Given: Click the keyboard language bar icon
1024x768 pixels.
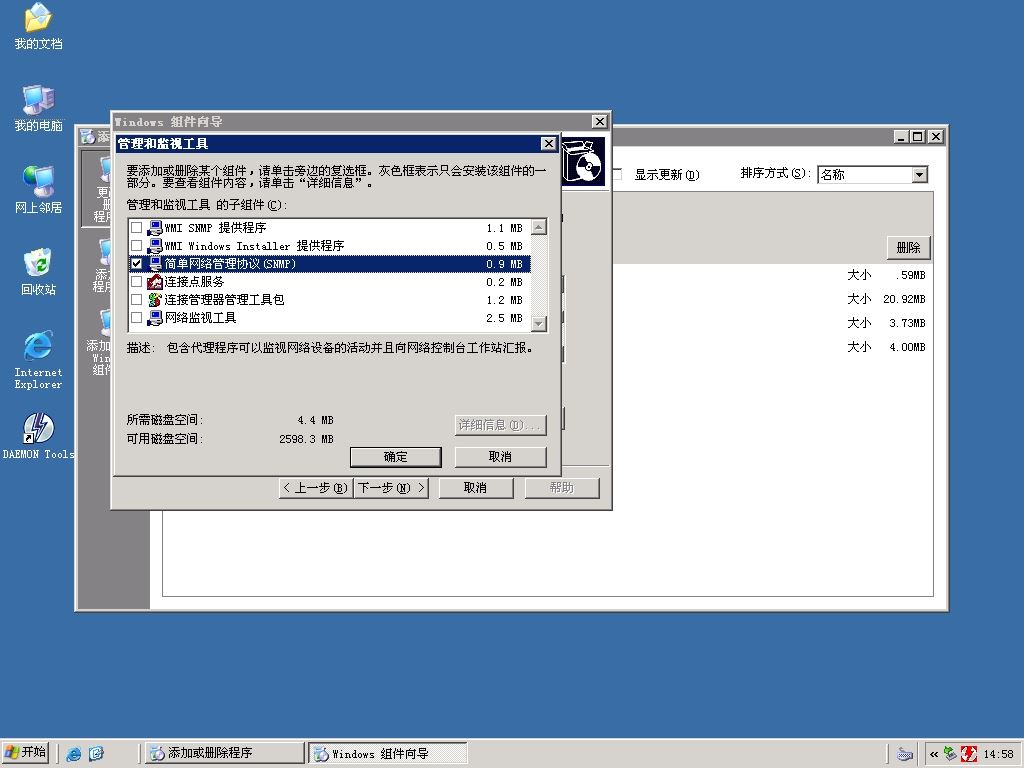Looking at the screenshot, I should [x=904, y=754].
